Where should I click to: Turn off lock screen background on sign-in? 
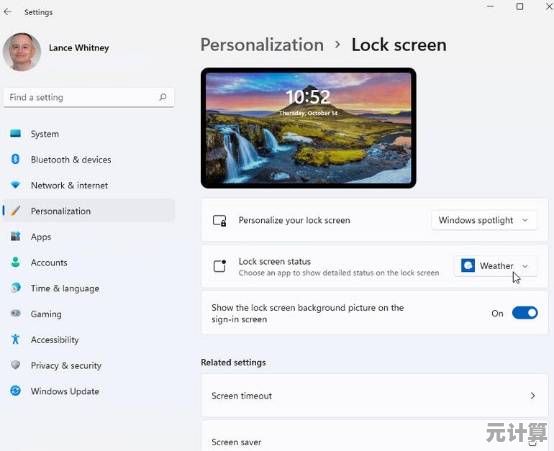525,313
